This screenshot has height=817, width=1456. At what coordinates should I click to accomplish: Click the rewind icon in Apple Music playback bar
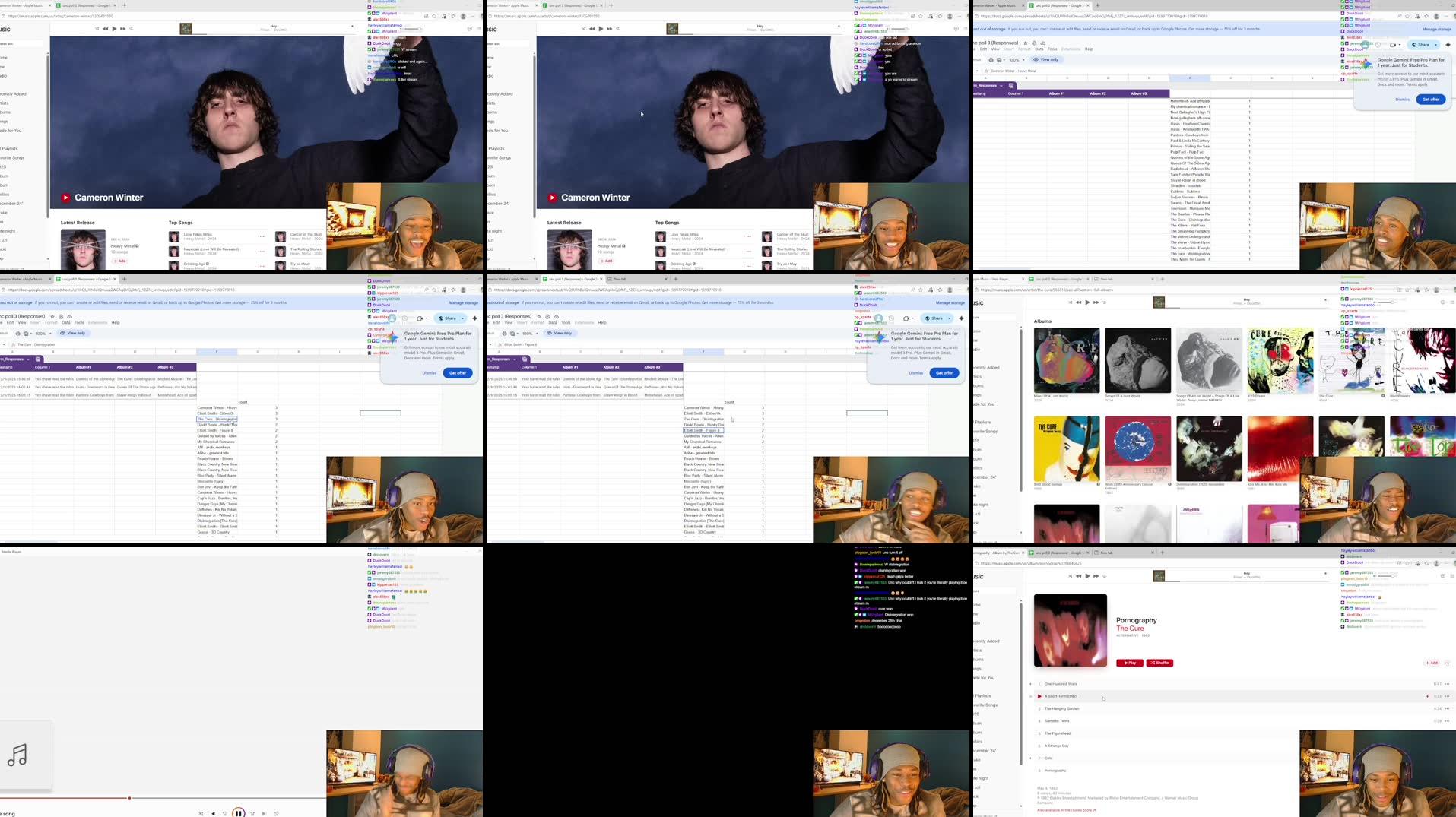coord(1078,302)
